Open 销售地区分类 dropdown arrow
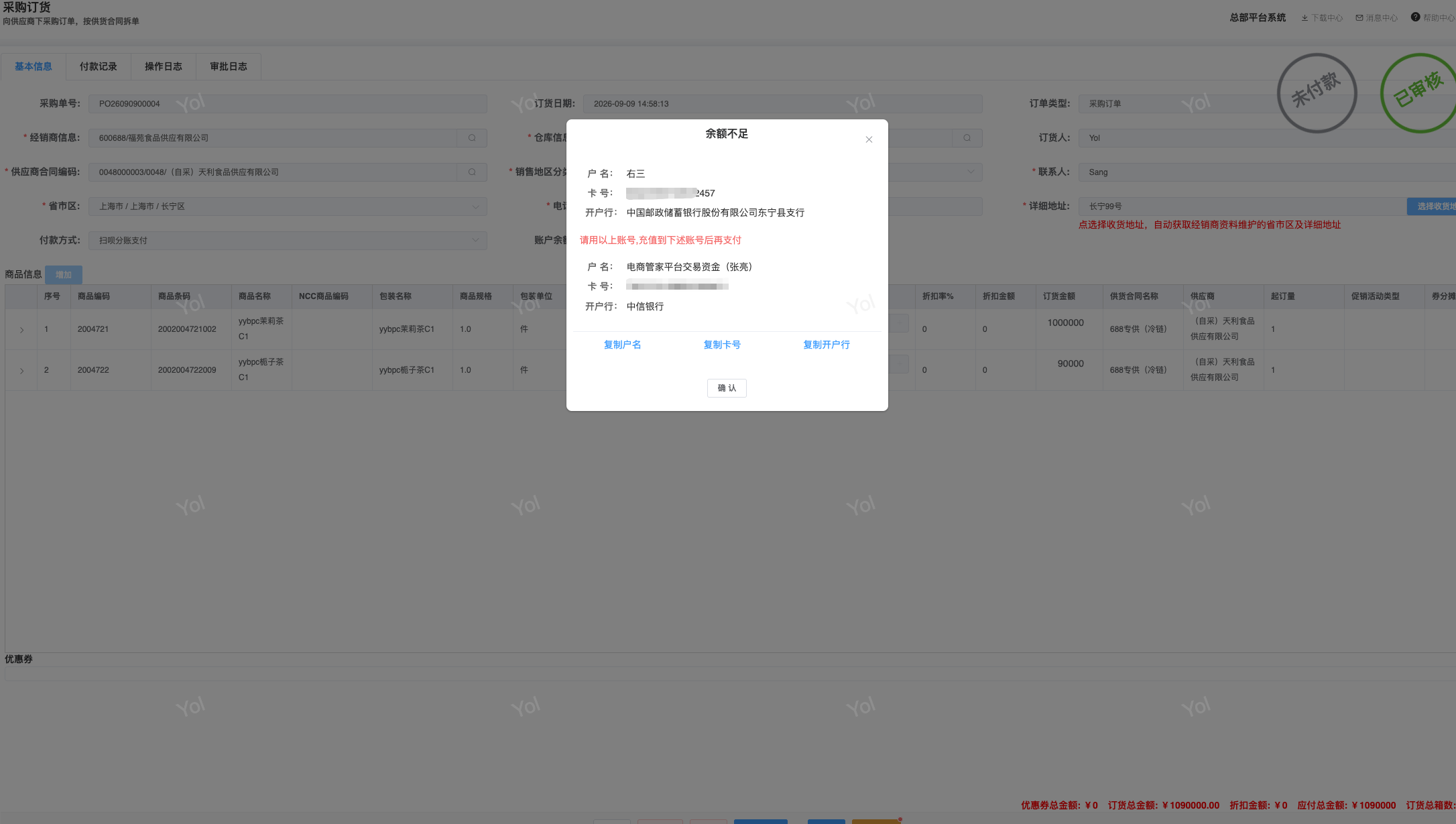Image resolution: width=1456 pixels, height=824 pixels. tap(971, 172)
